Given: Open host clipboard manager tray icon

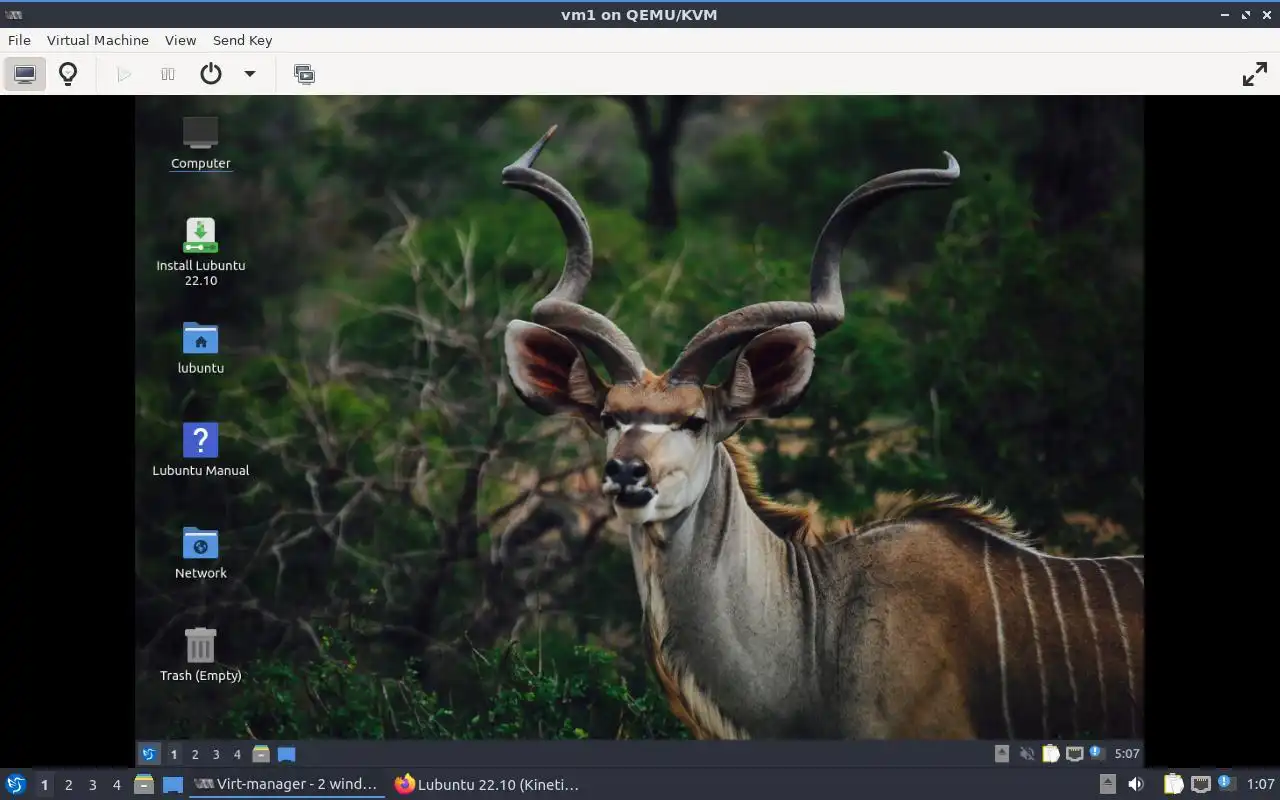Looking at the screenshot, I should [x=1173, y=784].
